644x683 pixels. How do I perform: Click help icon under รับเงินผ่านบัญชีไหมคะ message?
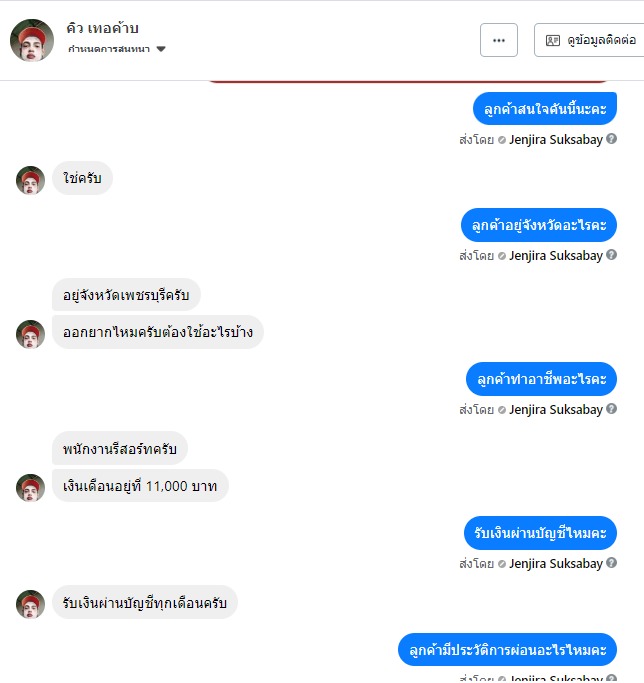click(x=611, y=563)
